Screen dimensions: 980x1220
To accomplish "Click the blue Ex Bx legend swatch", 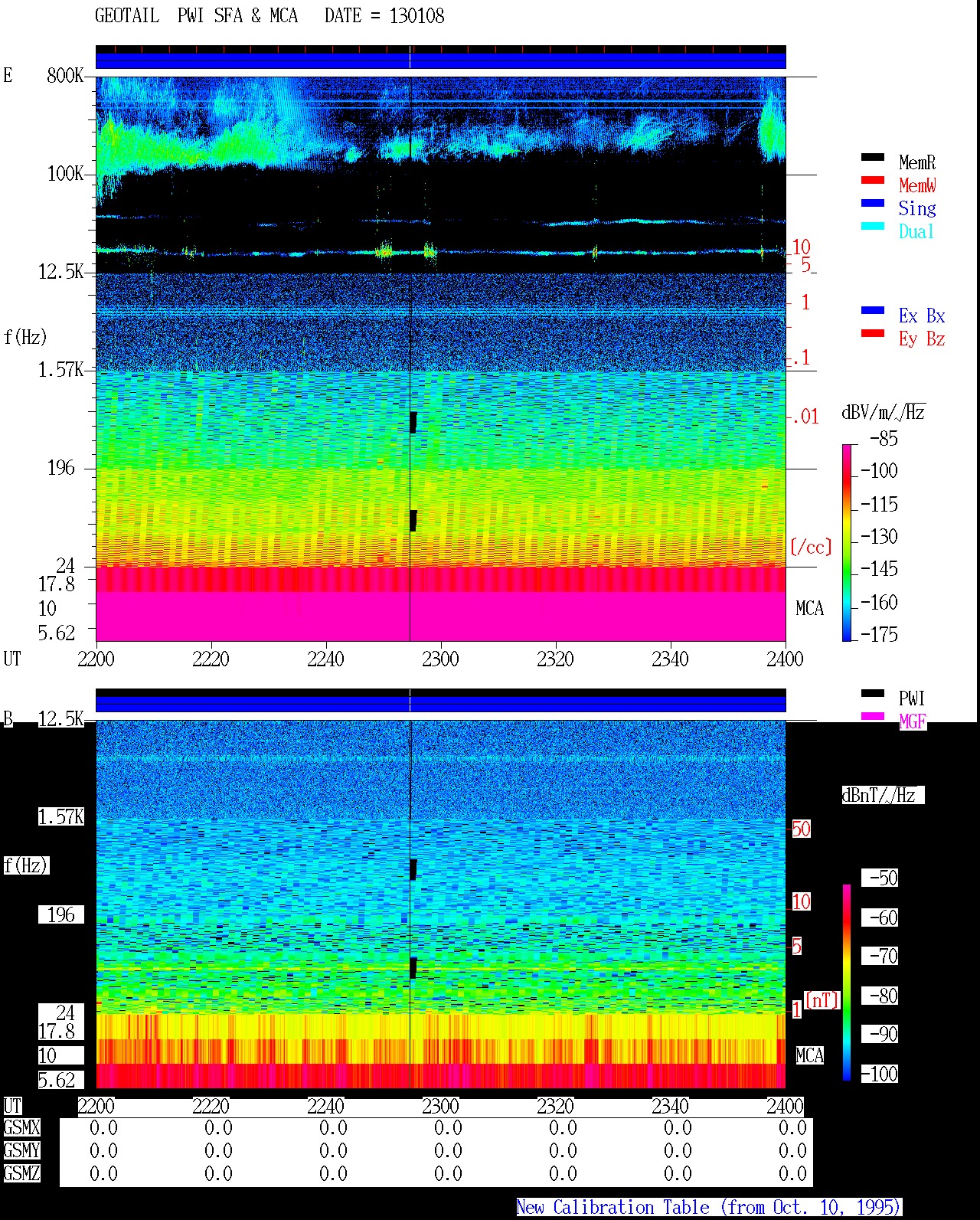I will 873,310.
